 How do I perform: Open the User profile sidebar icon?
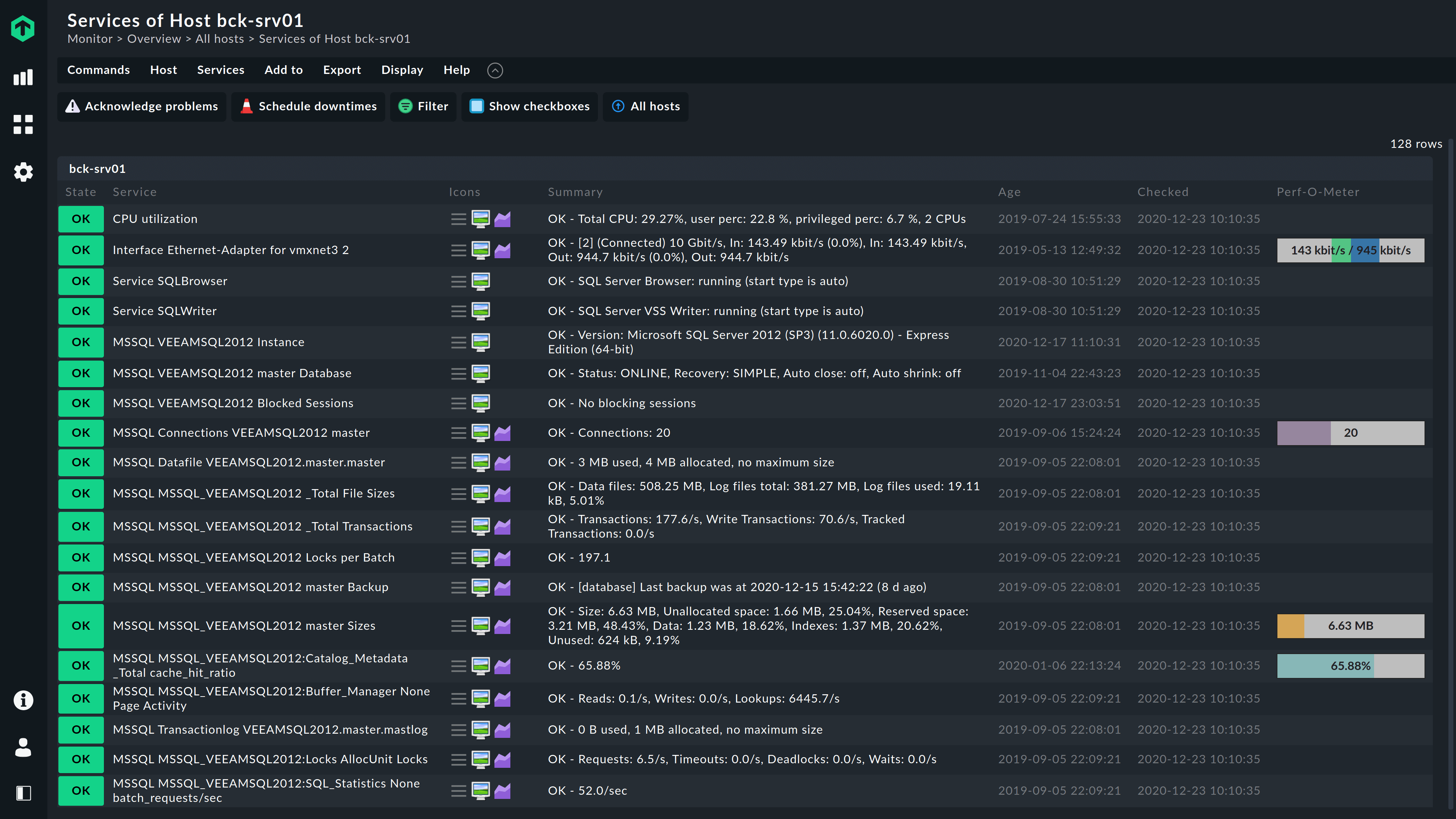tap(23, 747)
